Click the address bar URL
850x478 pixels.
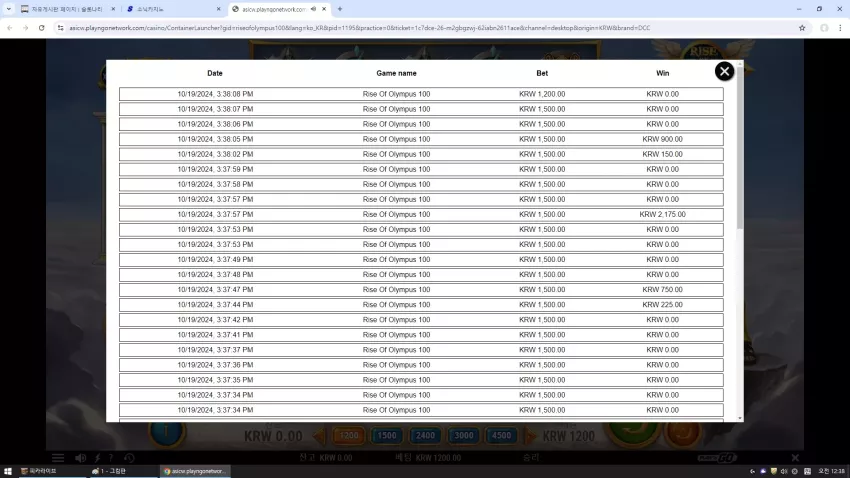359,28
